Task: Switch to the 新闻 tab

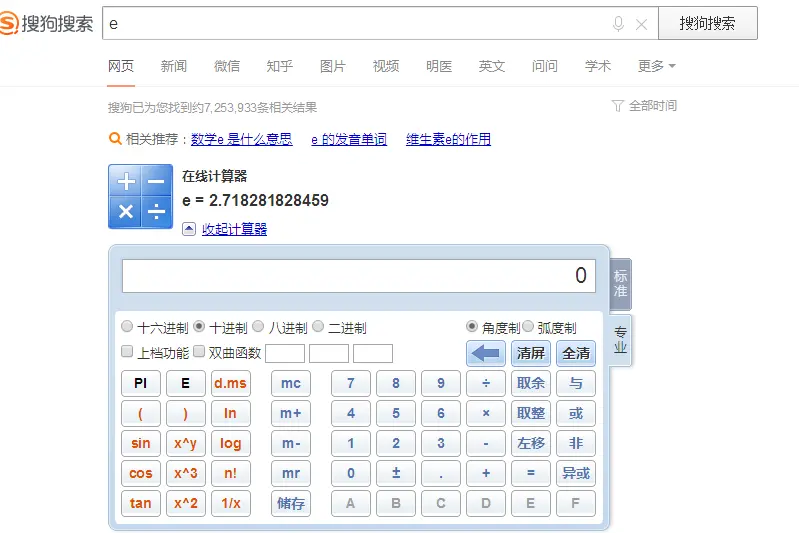Action: coord(174,66)
